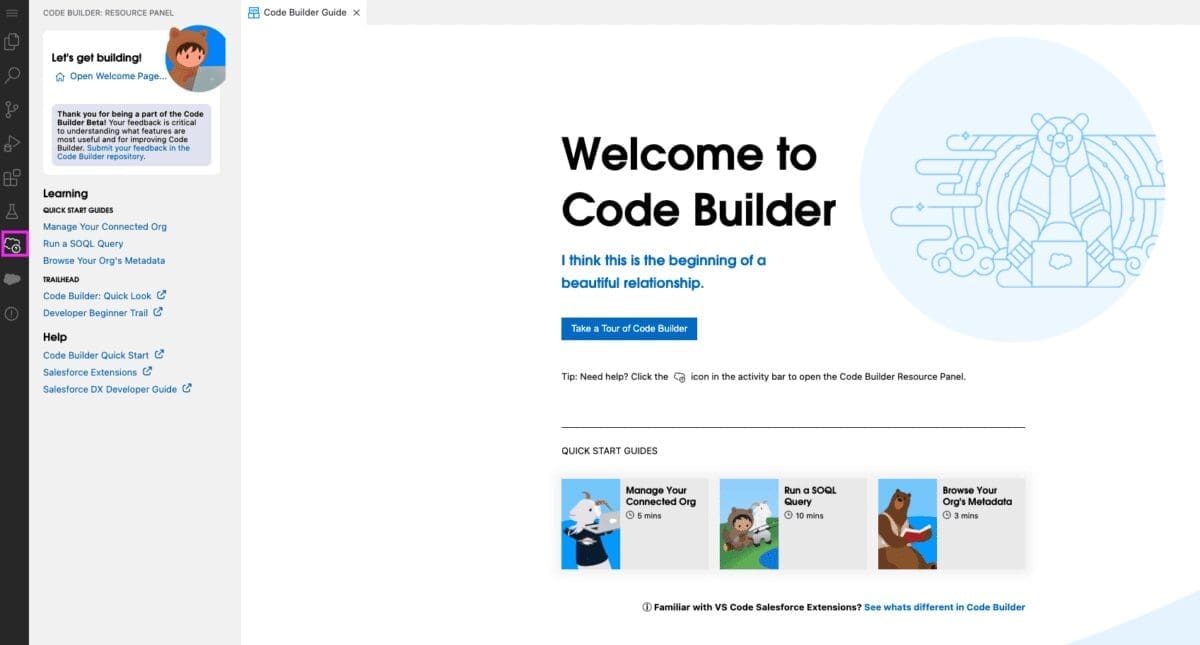Open the Search magnifier icon
The height and width of the screenshot is (645, 1200).
point(12,75)
